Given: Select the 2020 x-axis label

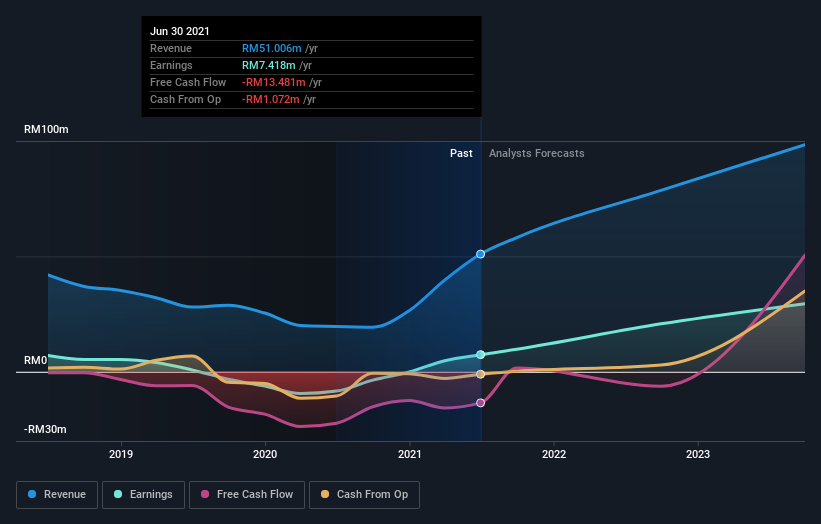Looking at the screenshot, I should [x=265, y=454].
